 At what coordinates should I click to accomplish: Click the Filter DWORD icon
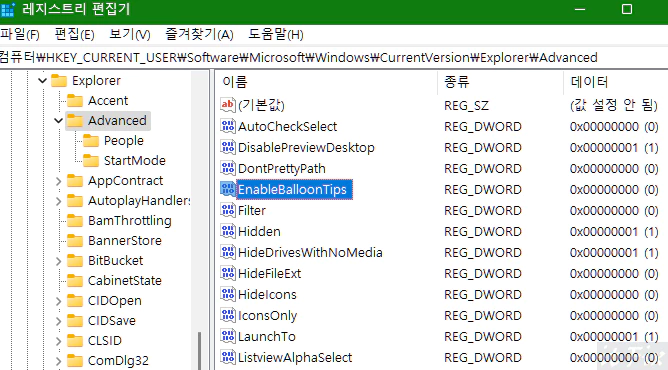pos(228,210)
